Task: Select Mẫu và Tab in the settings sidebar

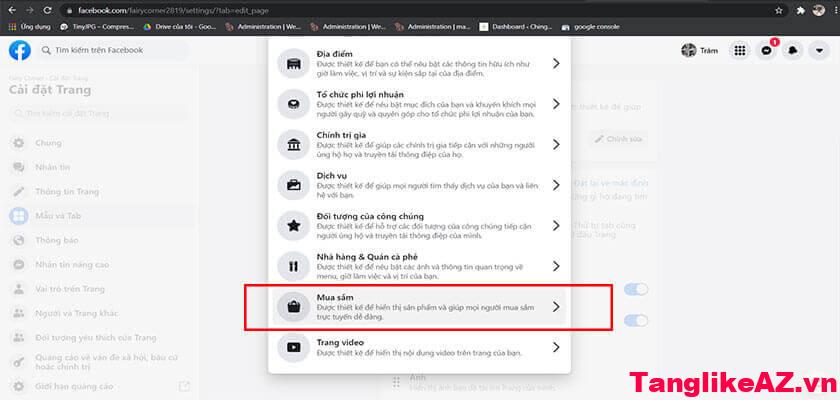Action: tap(60, 215)
